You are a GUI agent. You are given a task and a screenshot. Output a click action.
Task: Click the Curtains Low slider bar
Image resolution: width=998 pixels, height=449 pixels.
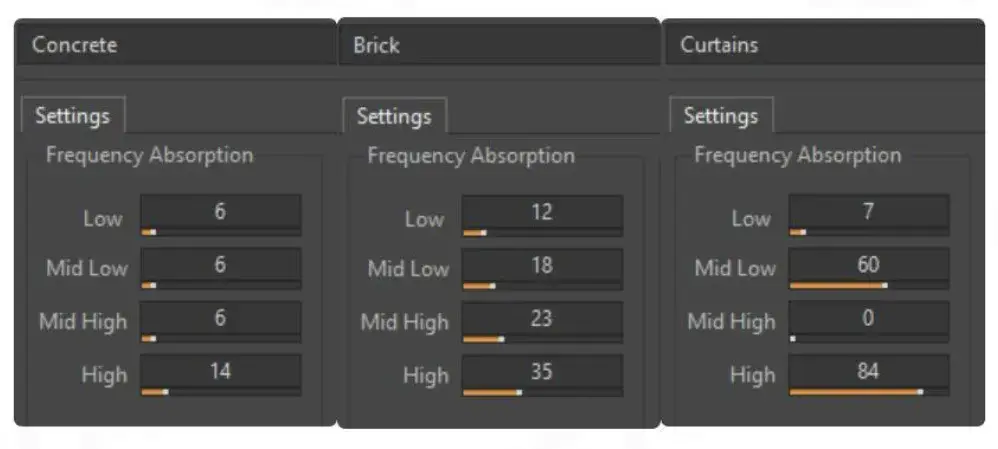pyautogui.click(x=869, y=232)
